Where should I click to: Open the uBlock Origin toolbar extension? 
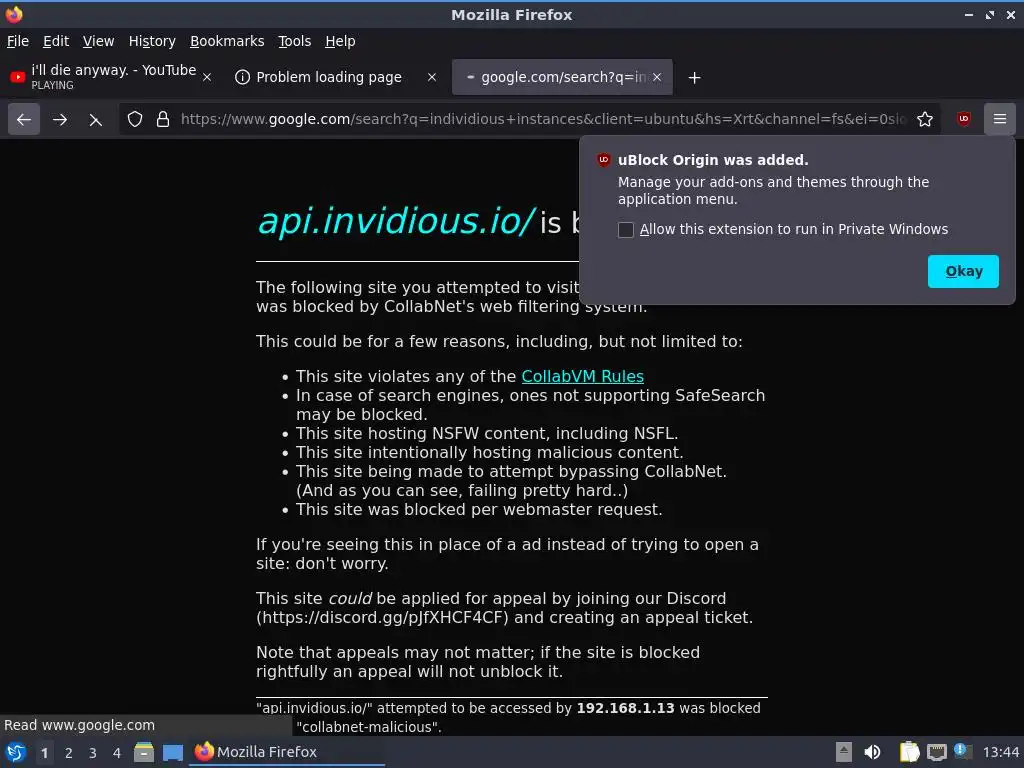tap(963, 119)
